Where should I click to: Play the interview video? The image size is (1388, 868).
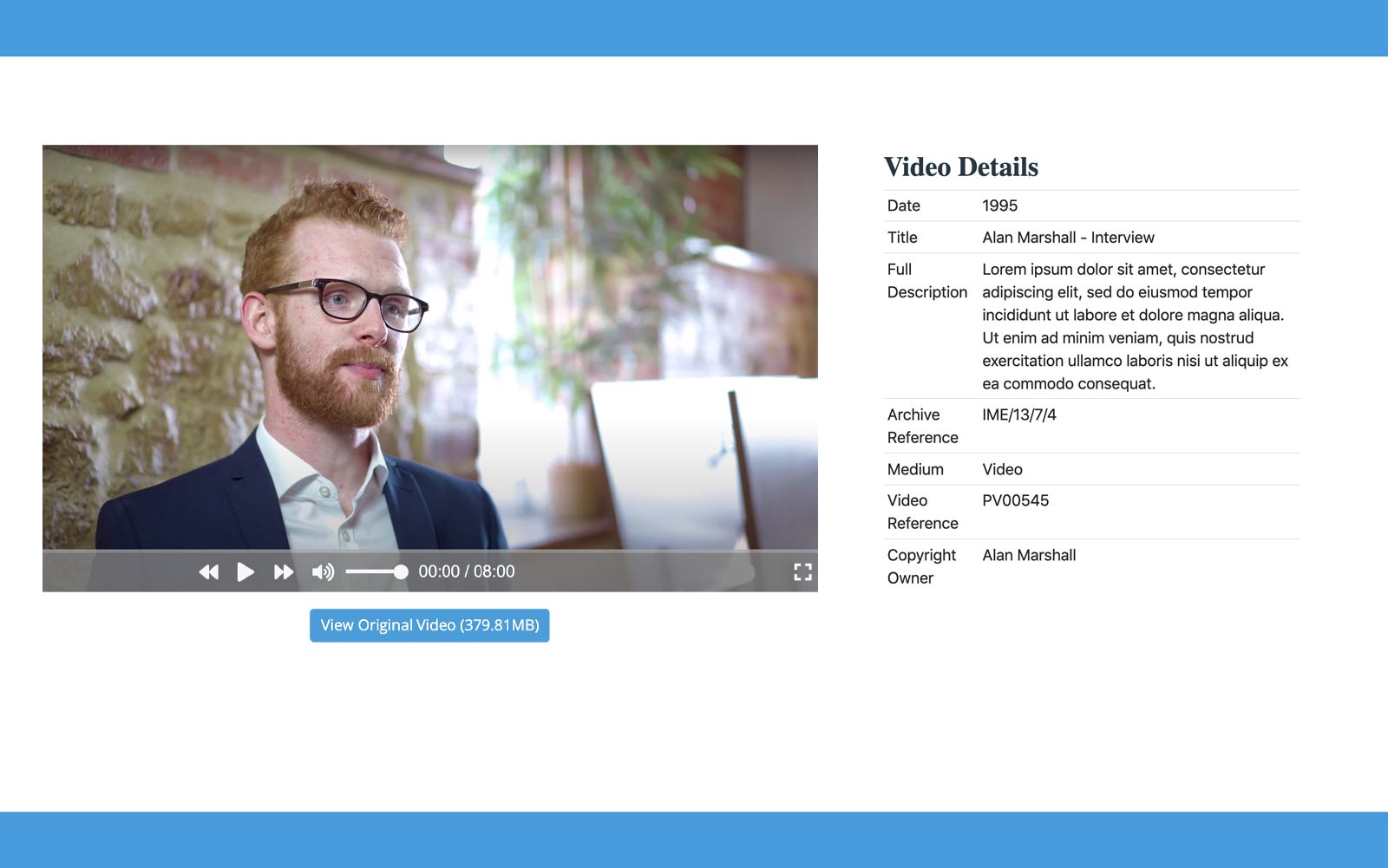click(246, 572)
